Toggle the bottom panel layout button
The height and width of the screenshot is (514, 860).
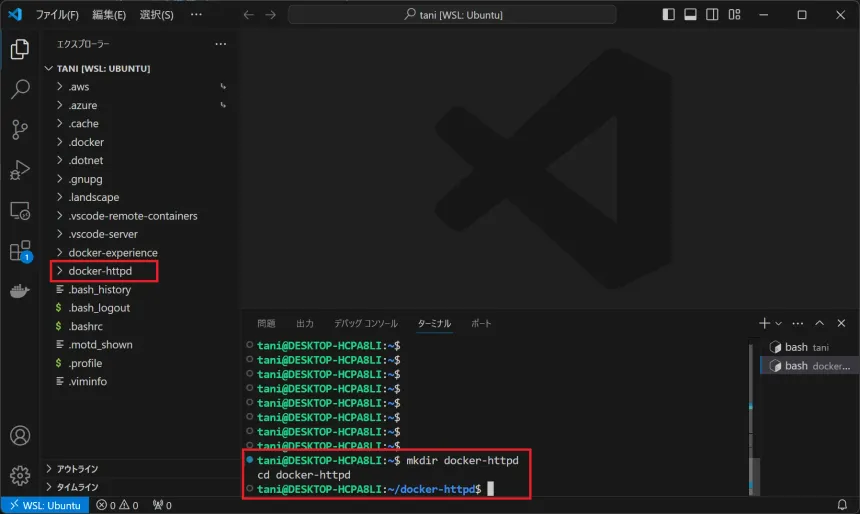point(691,15)
